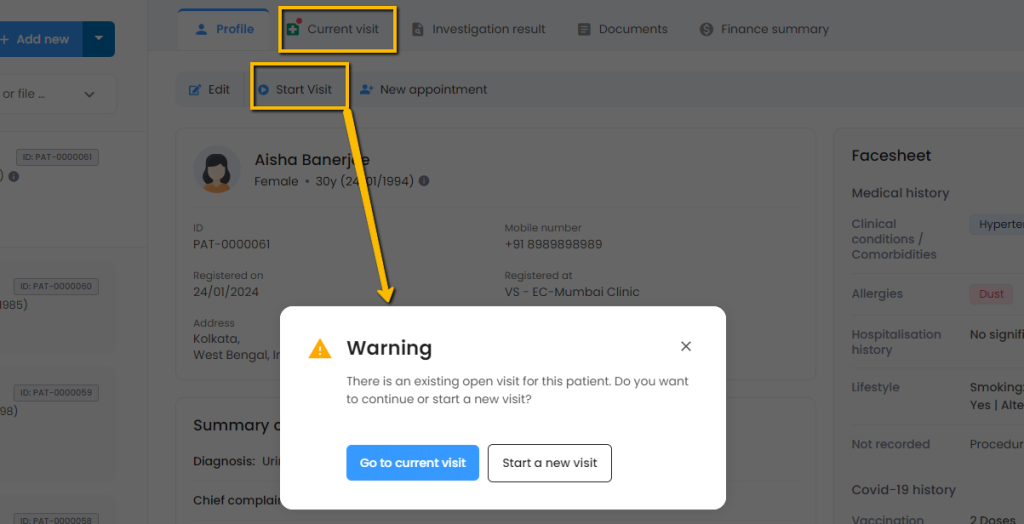Open Investigation result tab
The width and height of the screenshot is (1024, 524).
[x=478, y=29]
